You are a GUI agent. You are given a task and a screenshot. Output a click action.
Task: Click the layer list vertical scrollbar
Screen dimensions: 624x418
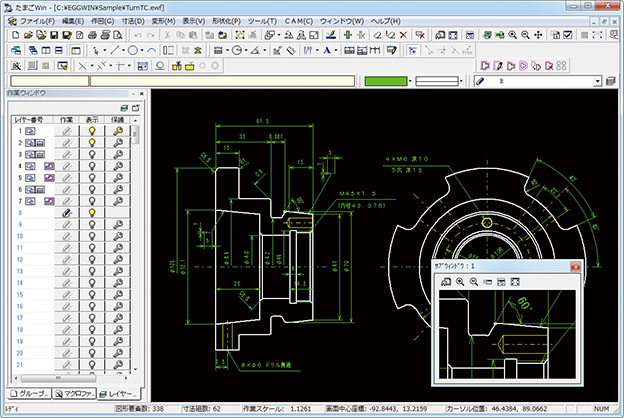coord(136,250)
